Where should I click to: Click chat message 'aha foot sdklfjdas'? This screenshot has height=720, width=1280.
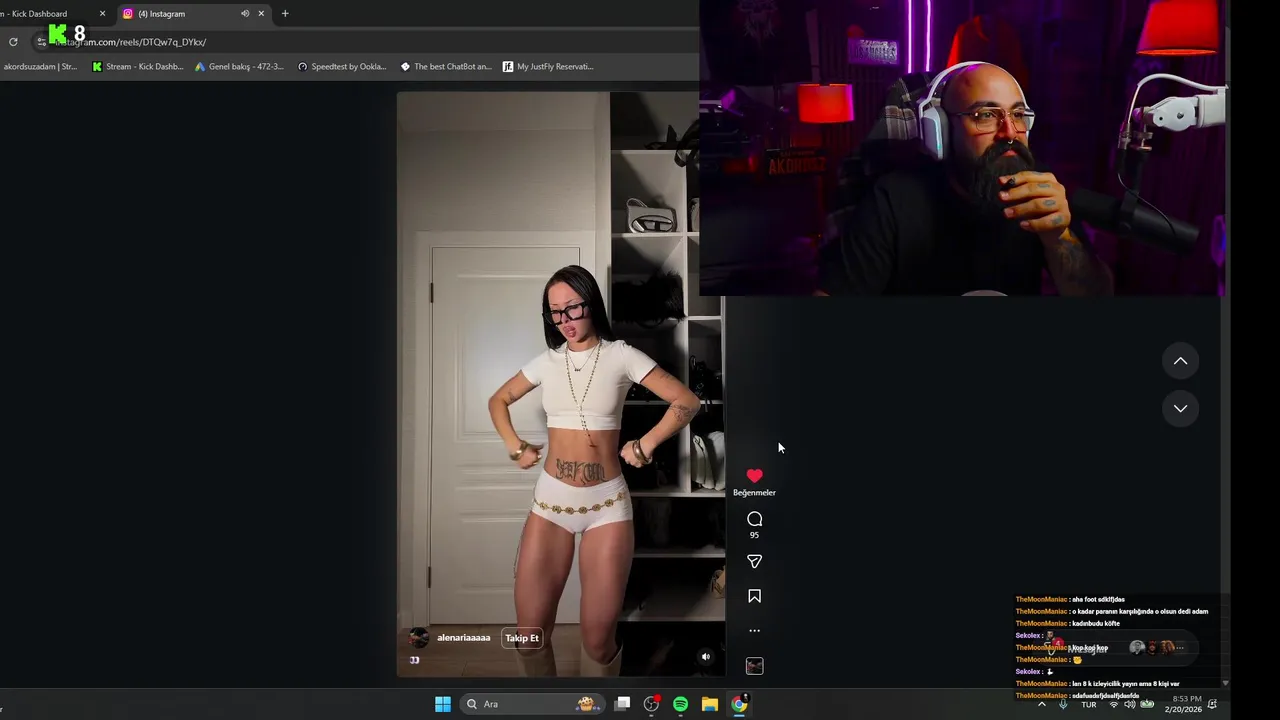tap(1098, 599)
